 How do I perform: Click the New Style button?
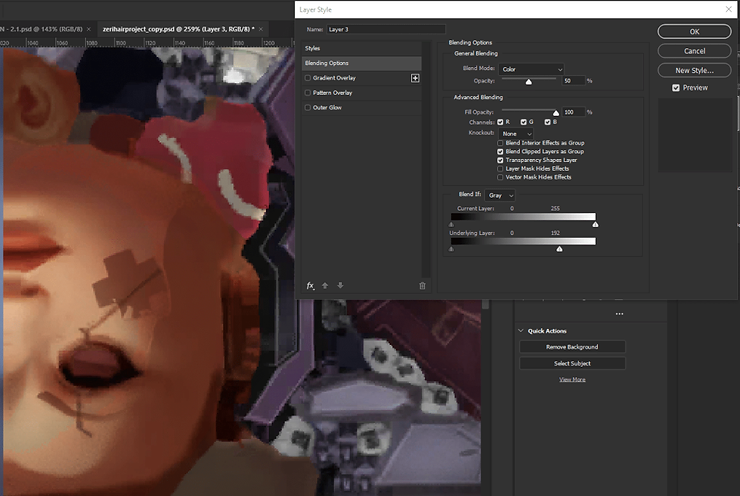(x=694, y=70)
